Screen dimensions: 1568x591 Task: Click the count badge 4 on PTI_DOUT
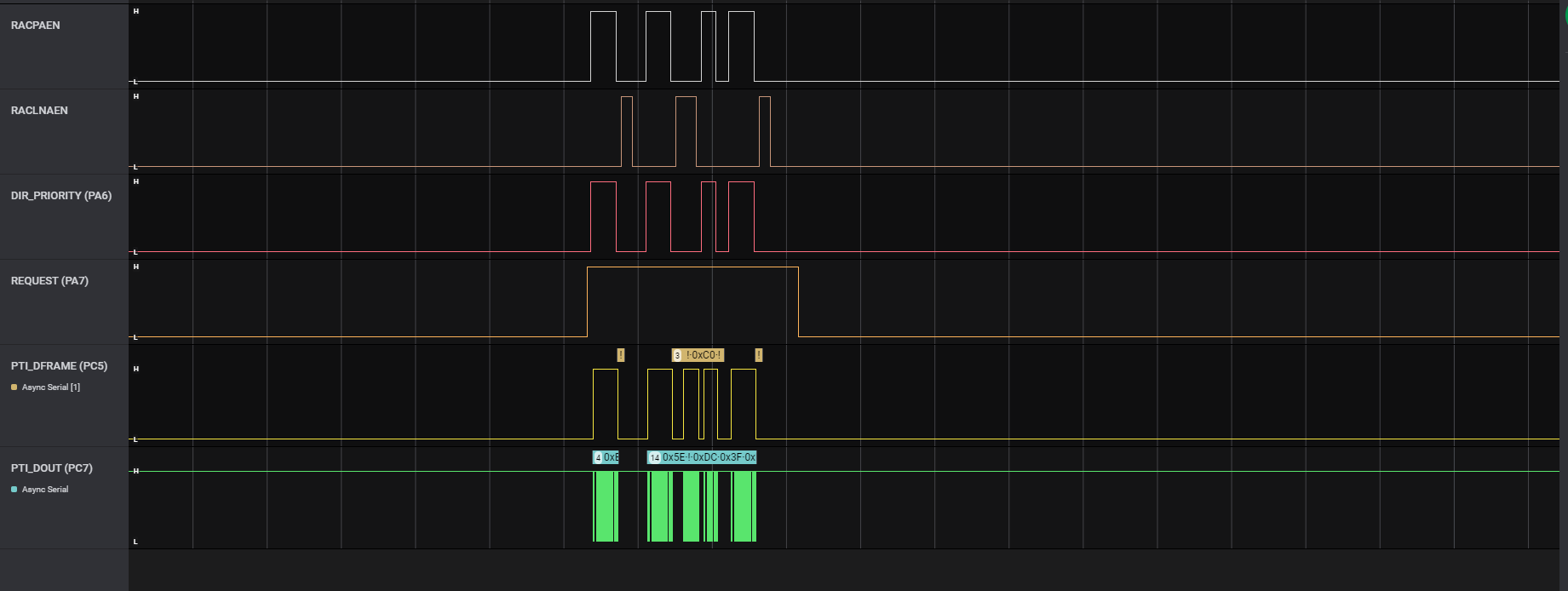[x=598, y=457]
